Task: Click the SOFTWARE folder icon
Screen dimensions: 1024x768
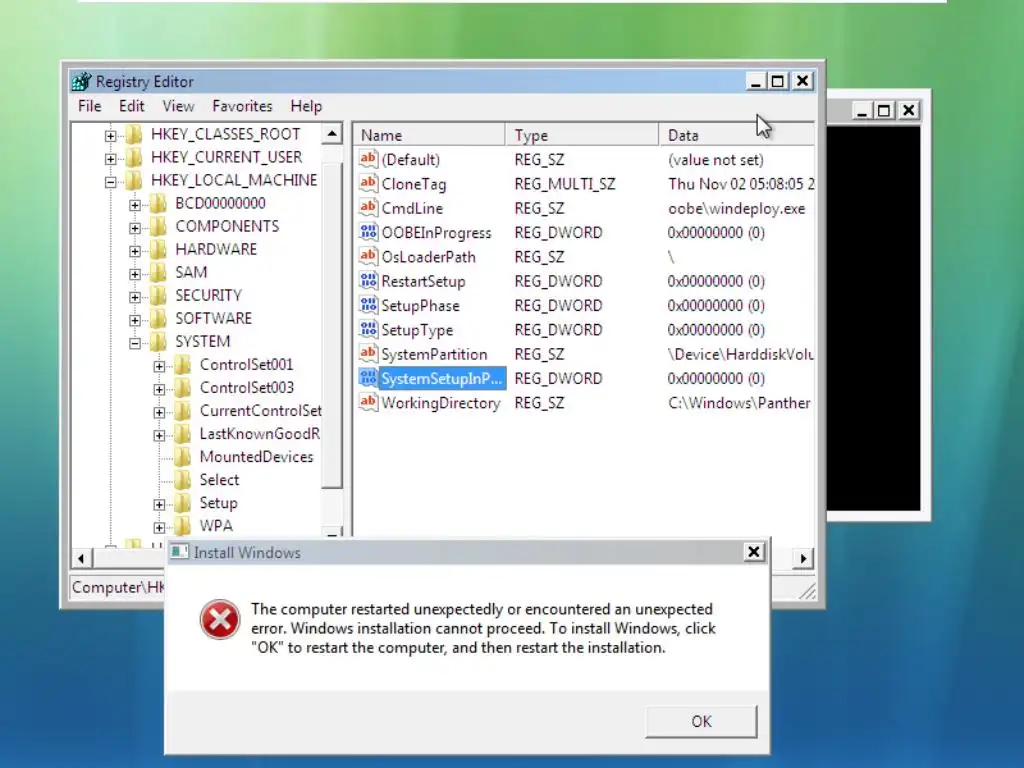Action: pyautogui.click(x=158, y=318)
